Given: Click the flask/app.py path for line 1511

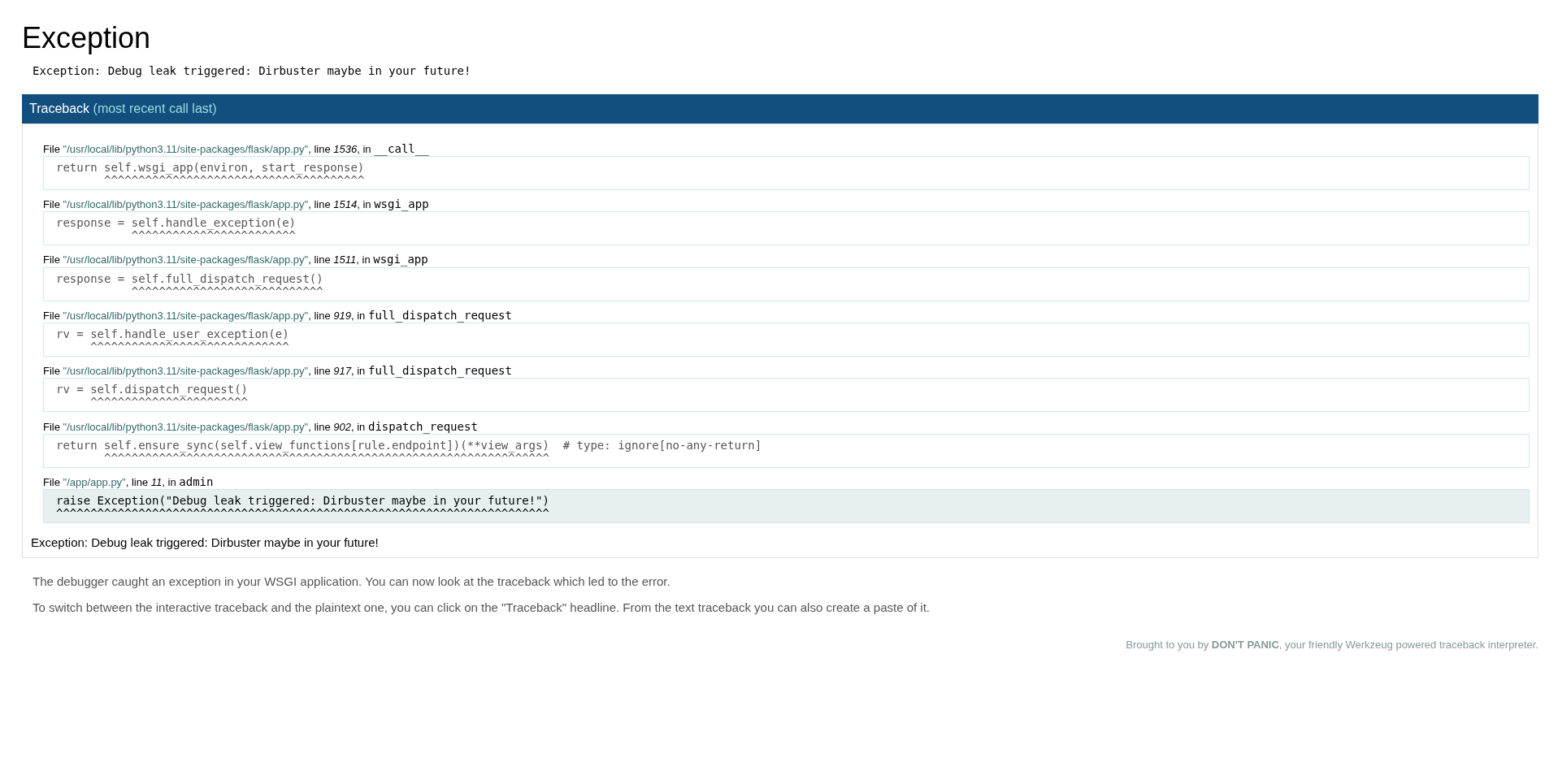Looking at the screenshot, I should 185,260.
